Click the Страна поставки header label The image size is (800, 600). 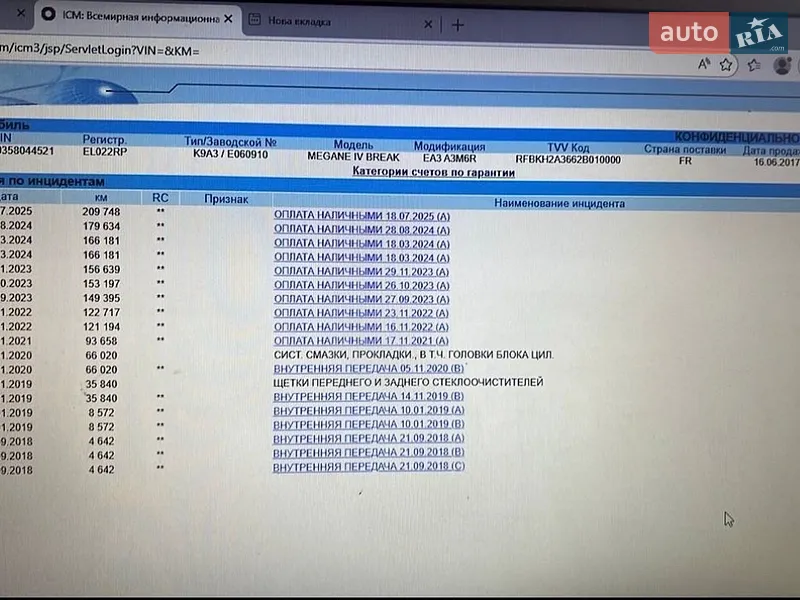685,149
